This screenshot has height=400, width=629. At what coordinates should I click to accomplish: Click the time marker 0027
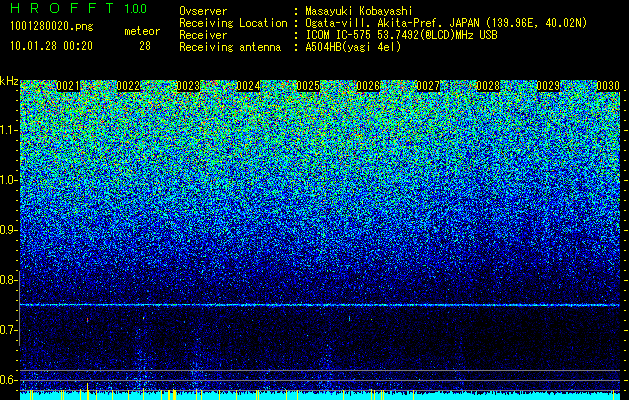coord(428,86)
